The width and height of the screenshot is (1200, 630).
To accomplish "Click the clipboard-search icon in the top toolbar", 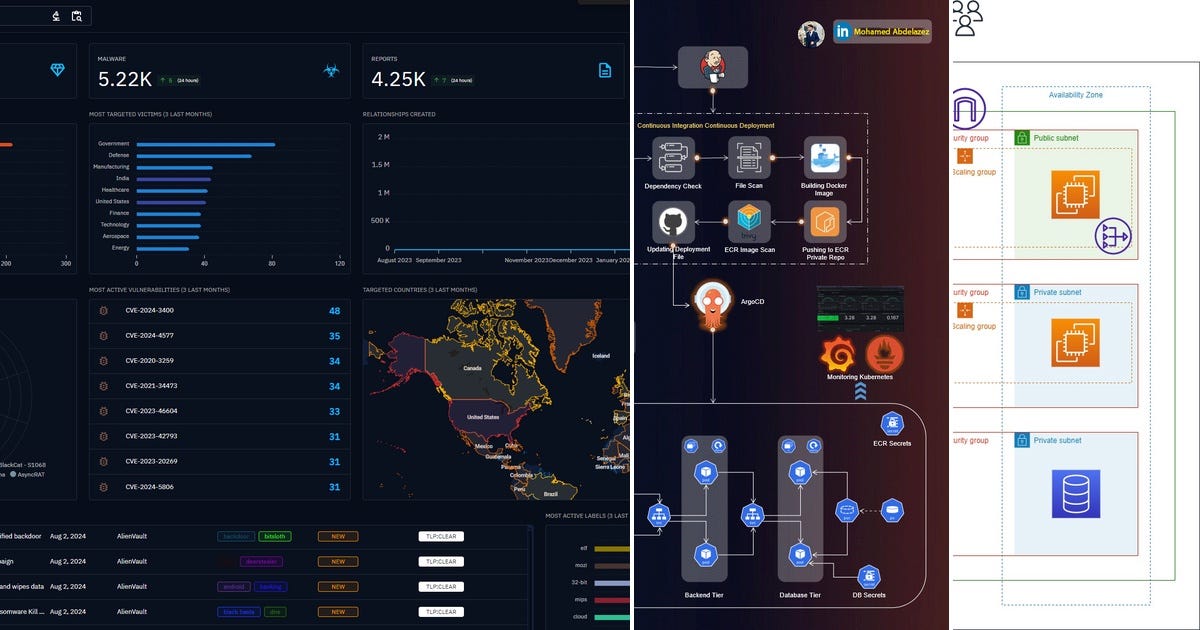I will 77,15.
